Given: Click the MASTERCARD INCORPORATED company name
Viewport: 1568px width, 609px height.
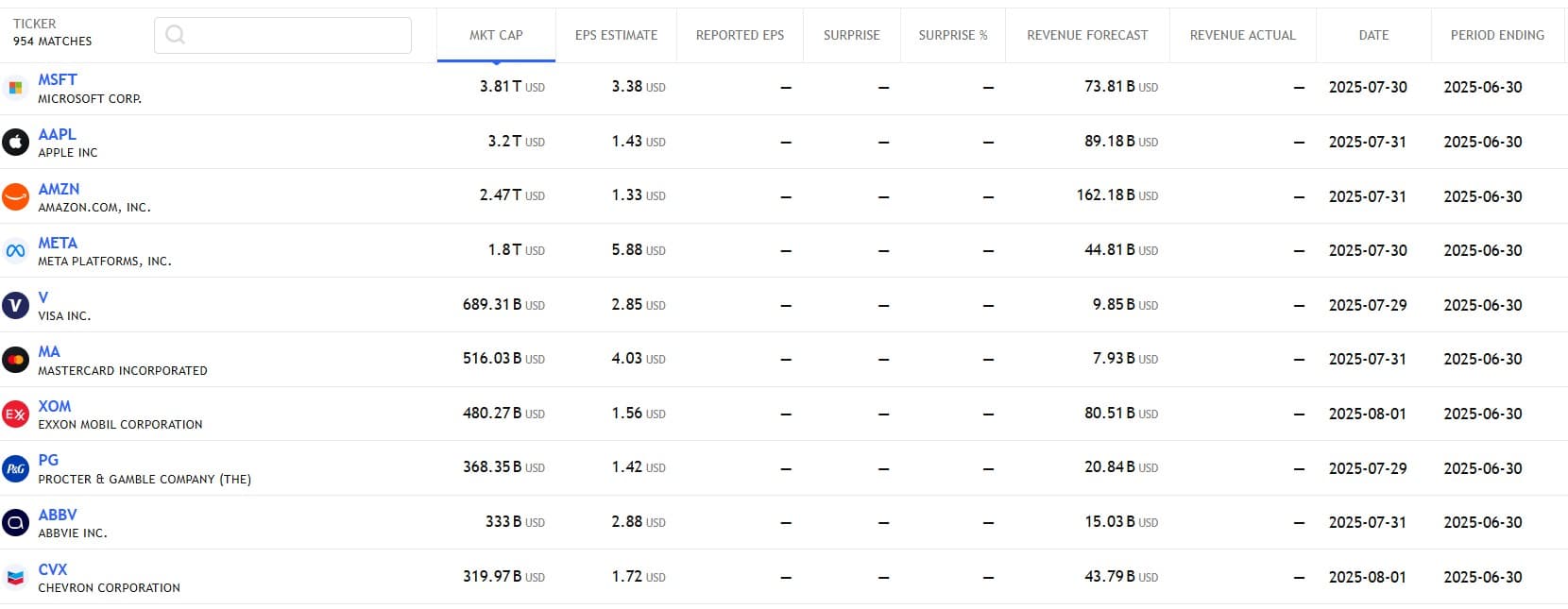Looking at the screenshot, I should [123, 371].
